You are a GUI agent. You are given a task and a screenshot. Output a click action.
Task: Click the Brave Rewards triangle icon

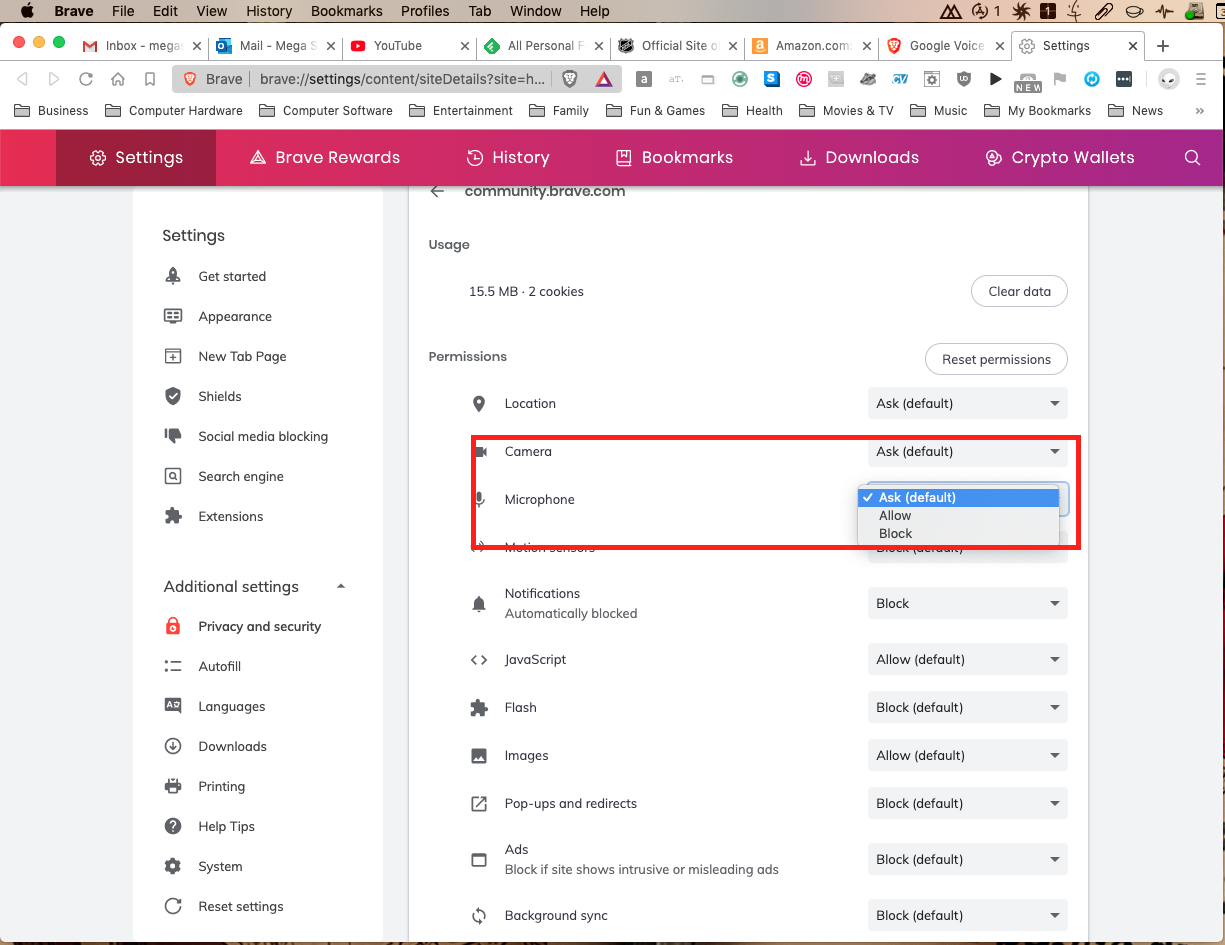tap(603, 79)
